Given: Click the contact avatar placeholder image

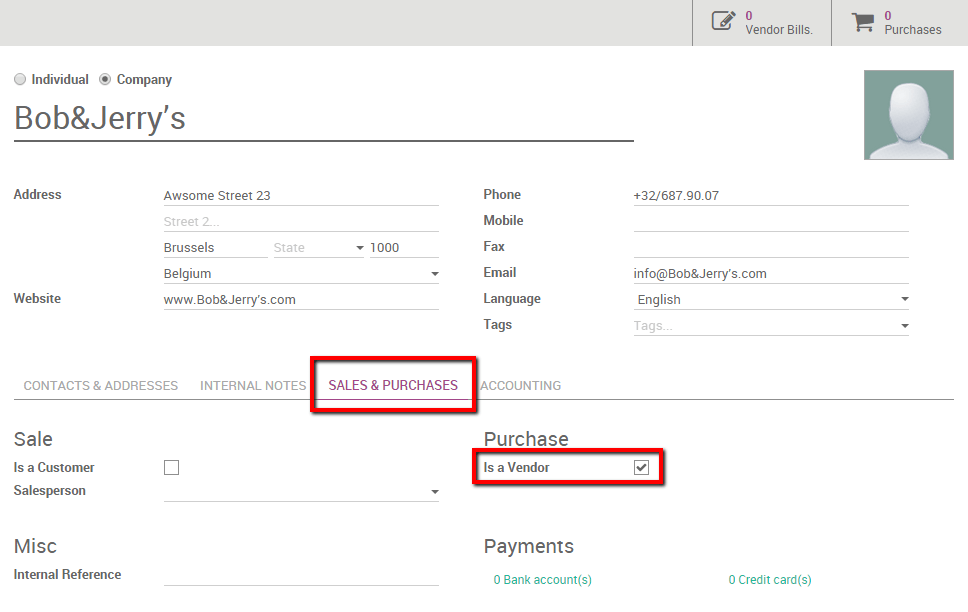Looking at the screenshot, I should (908, 114).
